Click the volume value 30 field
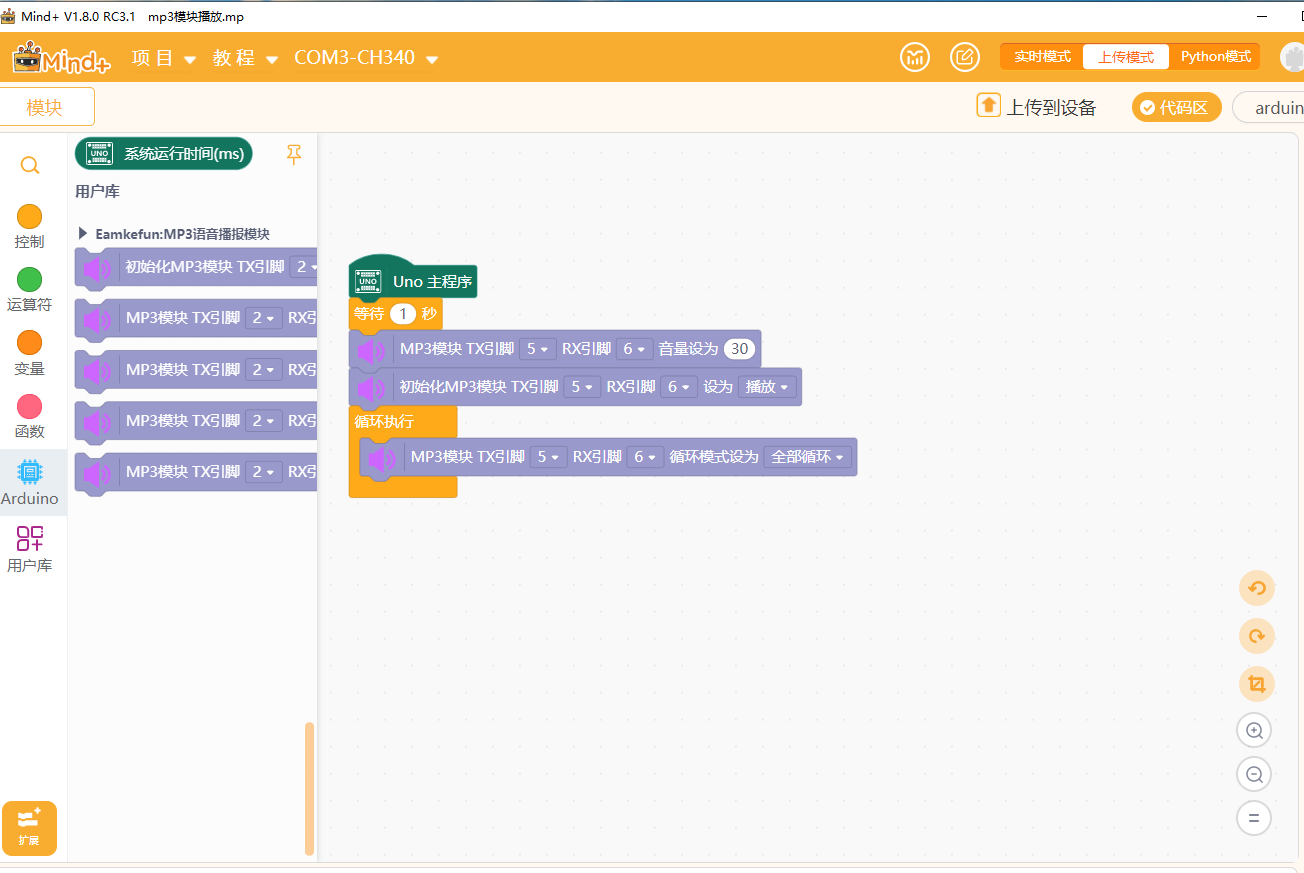Screen dimensions: 1304x873 pos(739,349)
